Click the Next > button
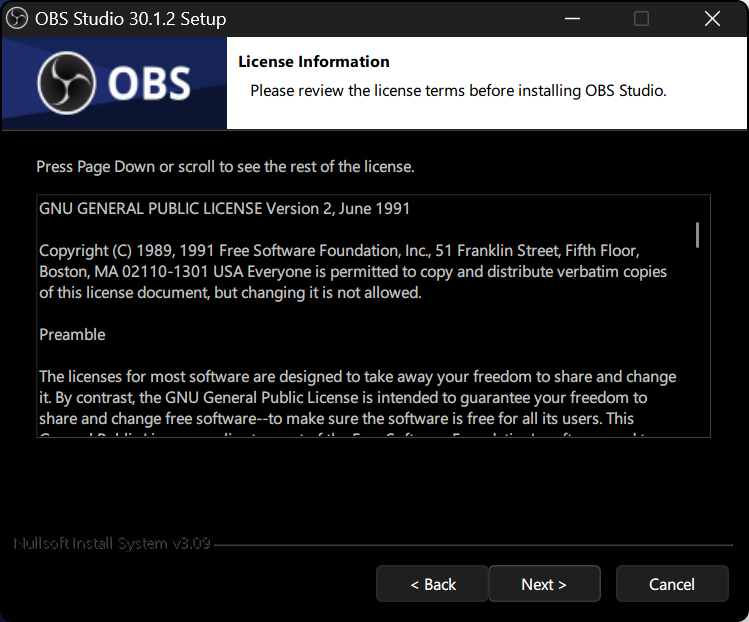 [x=544, y=584]
